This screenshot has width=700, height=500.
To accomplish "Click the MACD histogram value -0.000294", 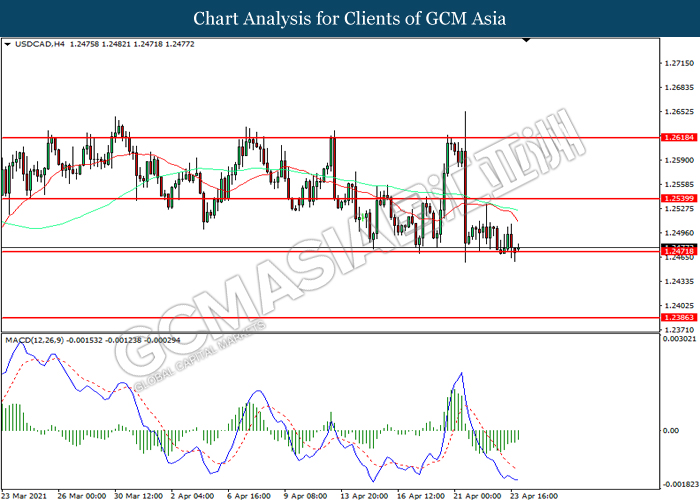I will (162, 340).
